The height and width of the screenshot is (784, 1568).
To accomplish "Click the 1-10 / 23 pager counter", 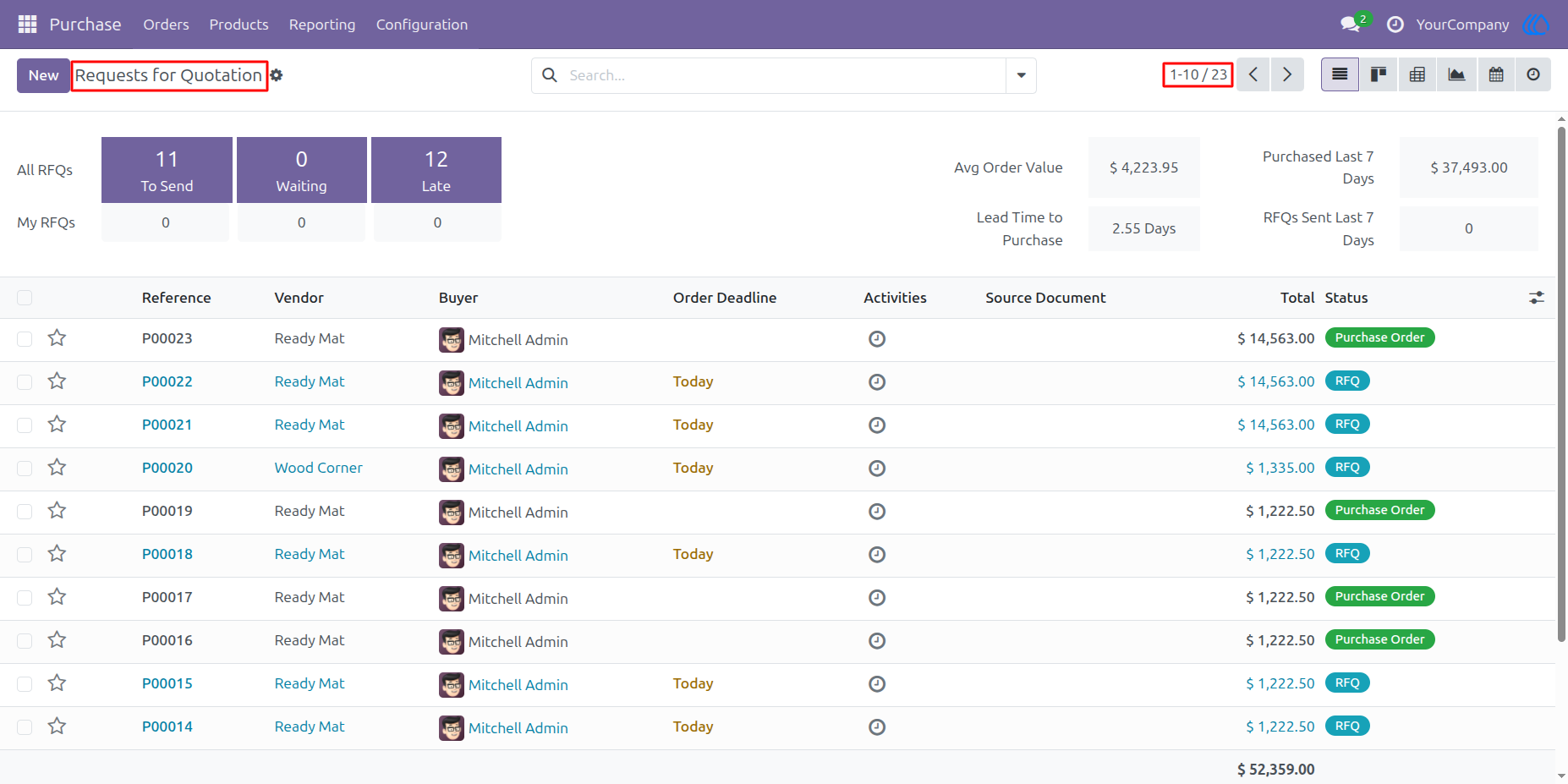I will [x=1198, y=74].
